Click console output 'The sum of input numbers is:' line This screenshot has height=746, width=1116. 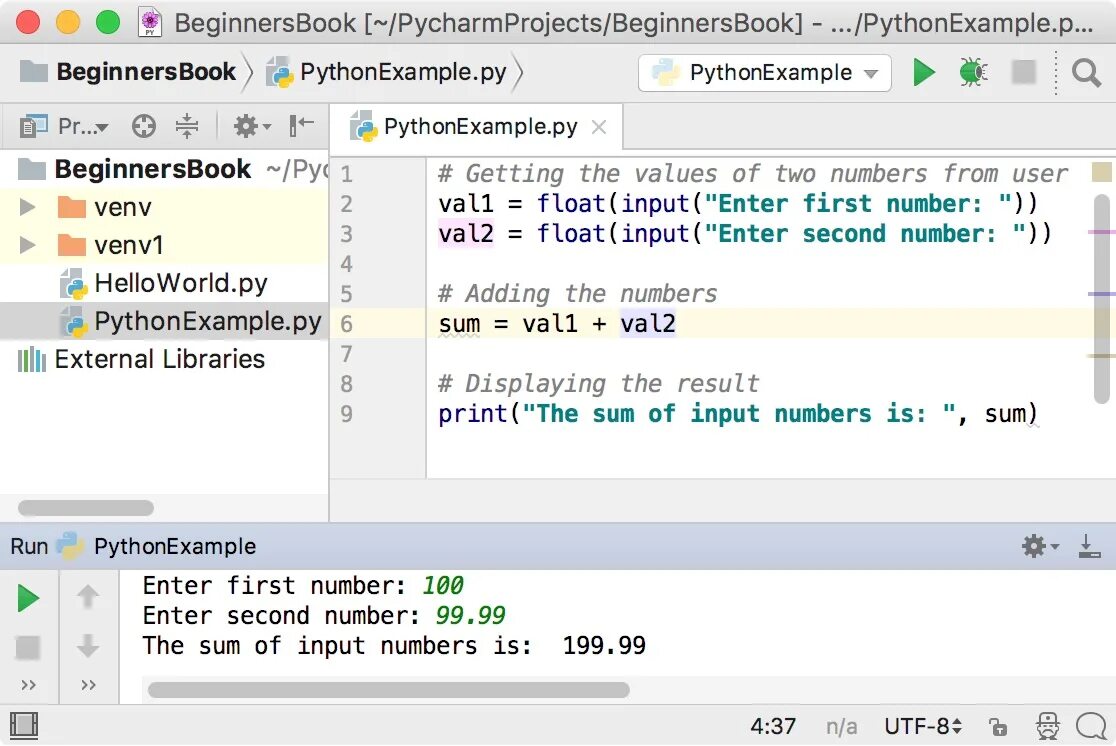coord(394,646)
